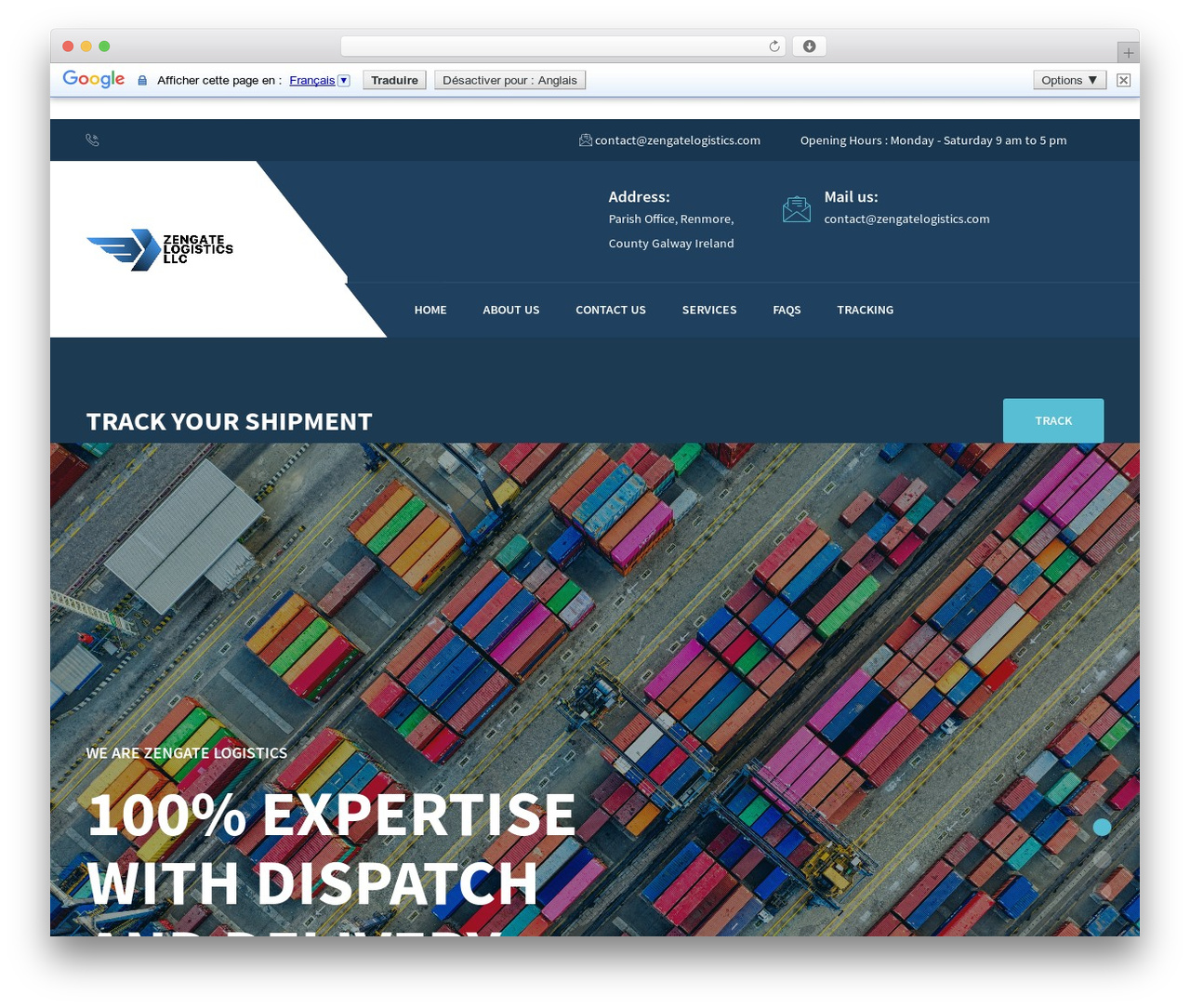
Task: Click the email under Mail us
Action: 906,219
